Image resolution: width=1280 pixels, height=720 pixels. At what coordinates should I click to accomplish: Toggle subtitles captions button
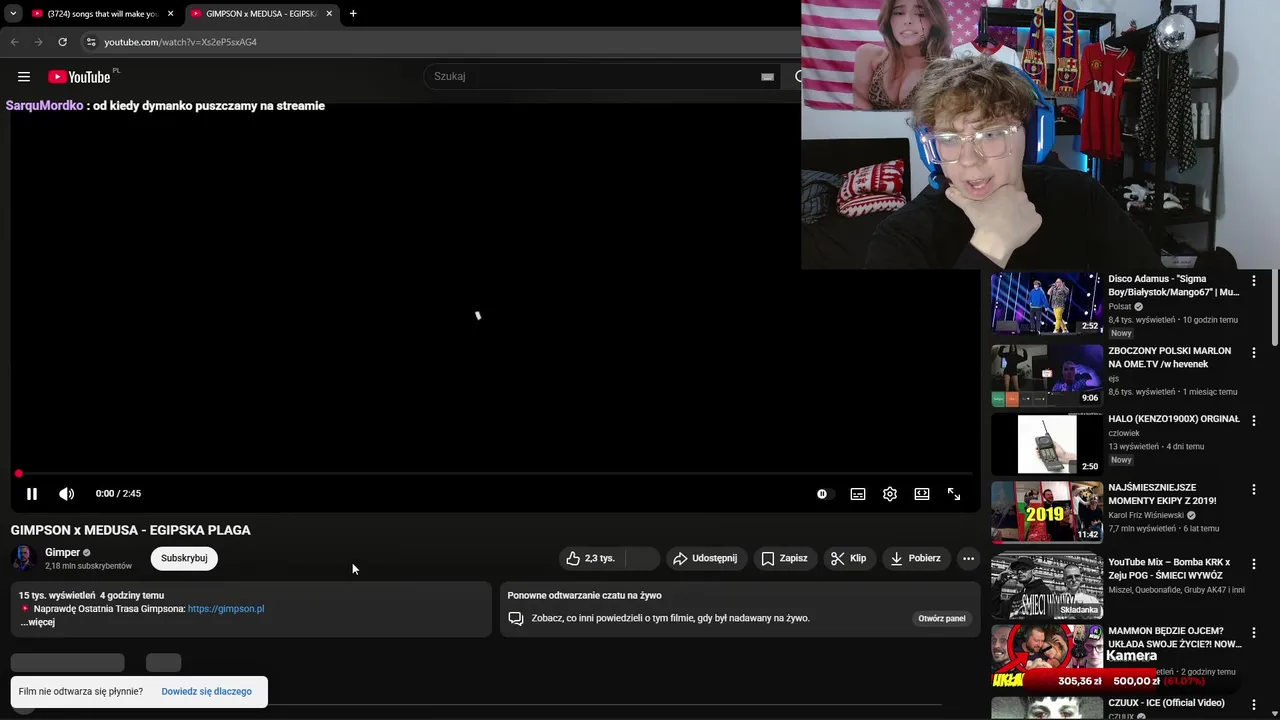click(858, 494)
